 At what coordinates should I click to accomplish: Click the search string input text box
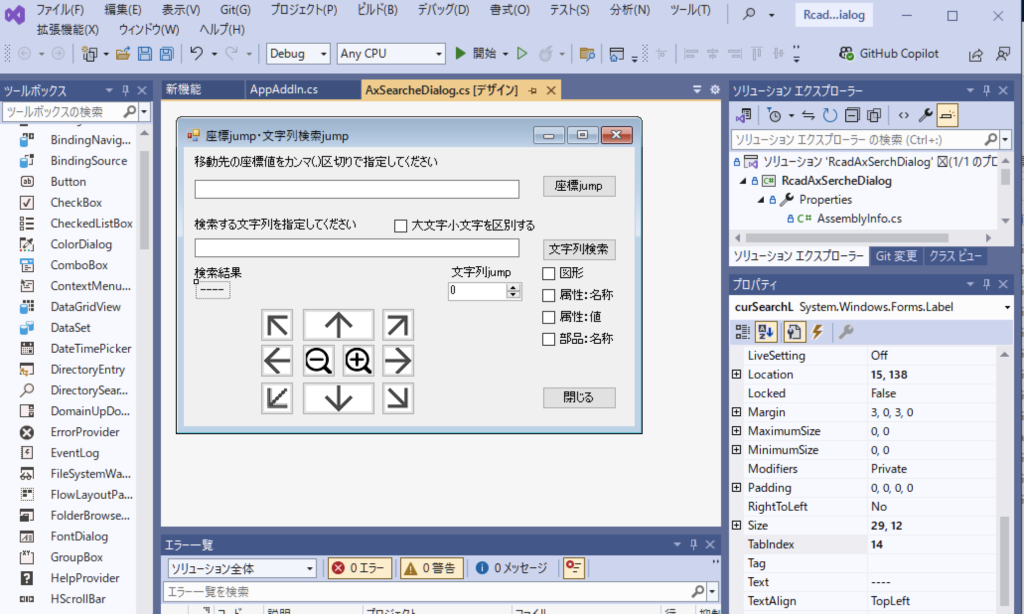click(357, 248)
